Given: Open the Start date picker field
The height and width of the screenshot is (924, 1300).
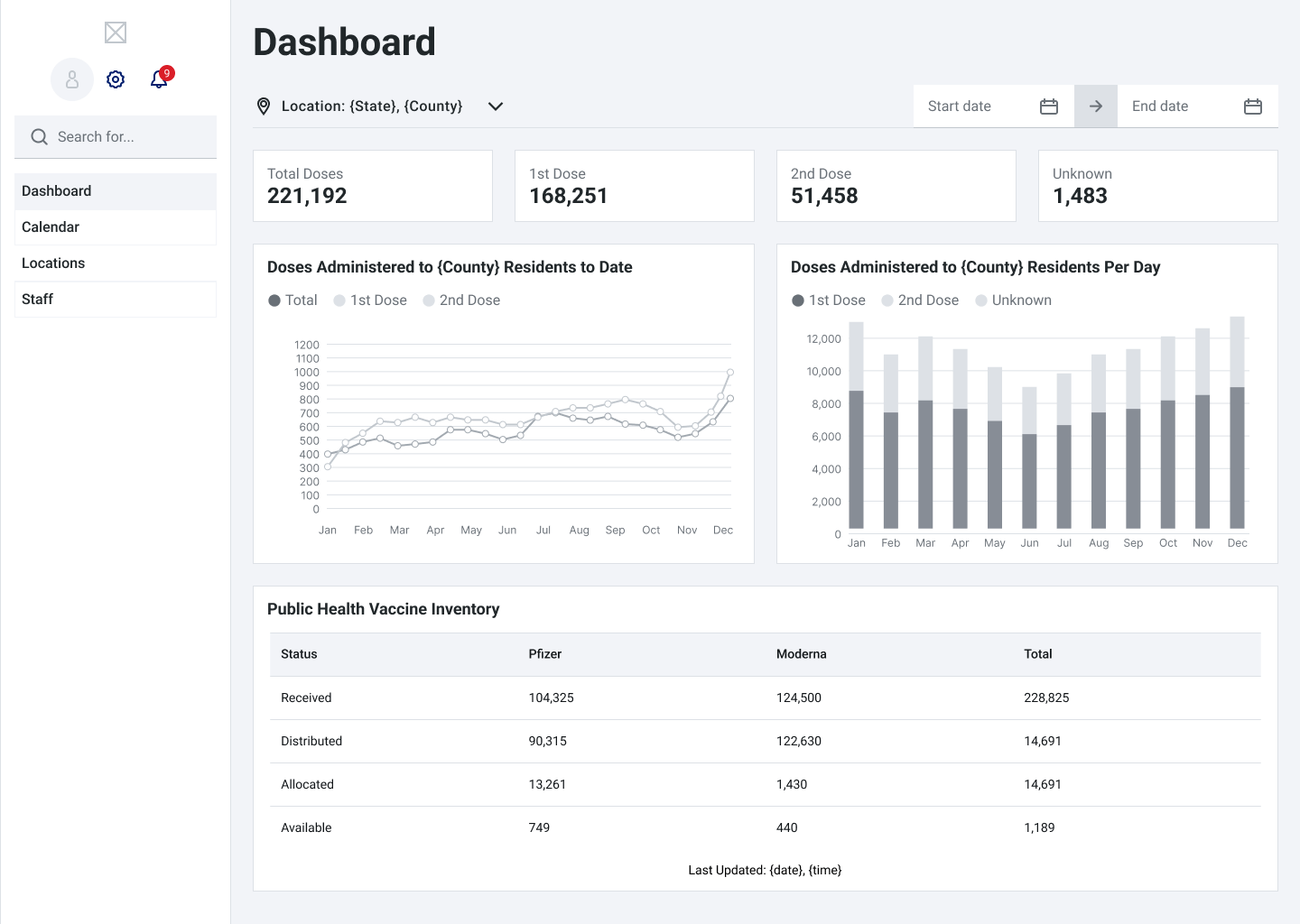Looking at the screenshot, I should [973, 106].
